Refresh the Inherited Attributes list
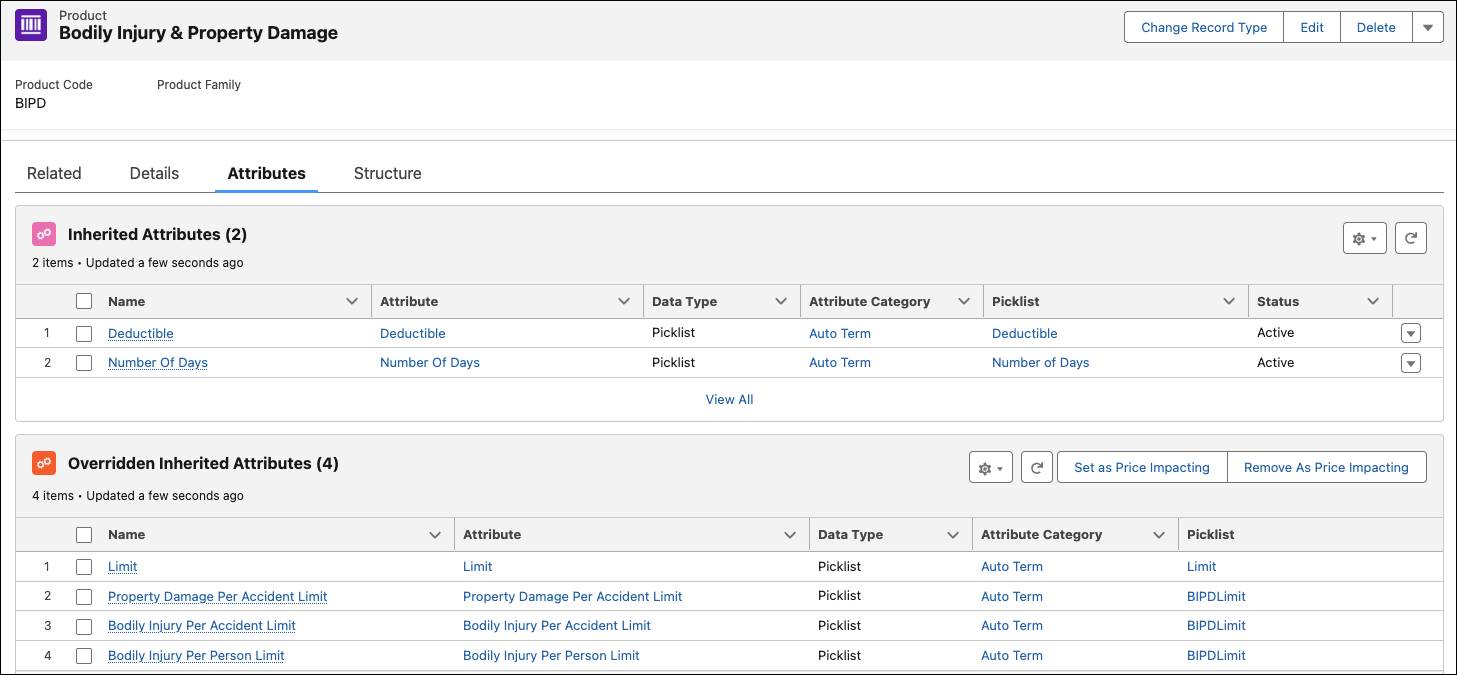The width and height of the screenshot is (1457, 675). tap(1410, 238)
